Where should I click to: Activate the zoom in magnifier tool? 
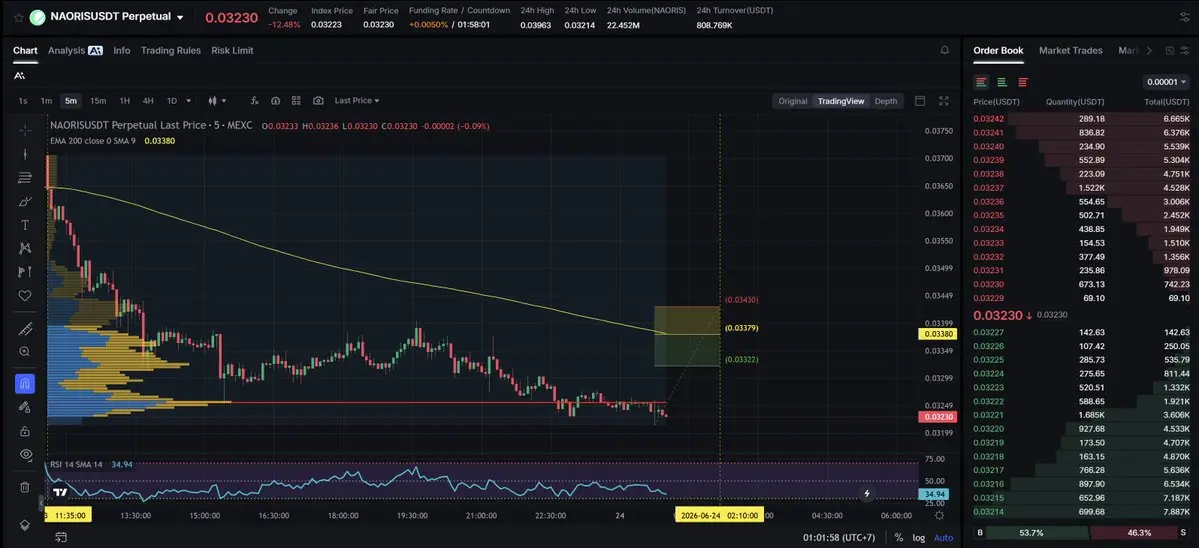point(24,352)
